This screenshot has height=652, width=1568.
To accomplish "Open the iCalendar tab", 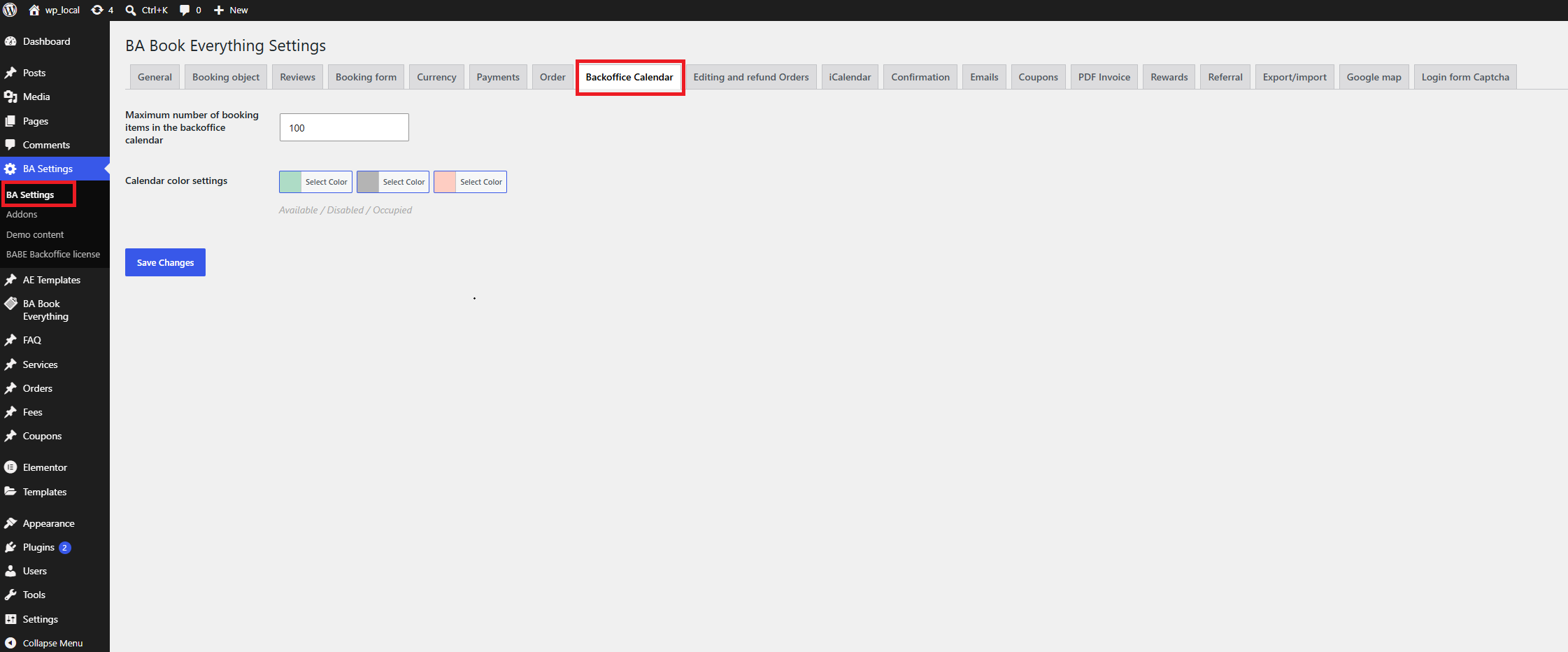I will coord(850,77).
